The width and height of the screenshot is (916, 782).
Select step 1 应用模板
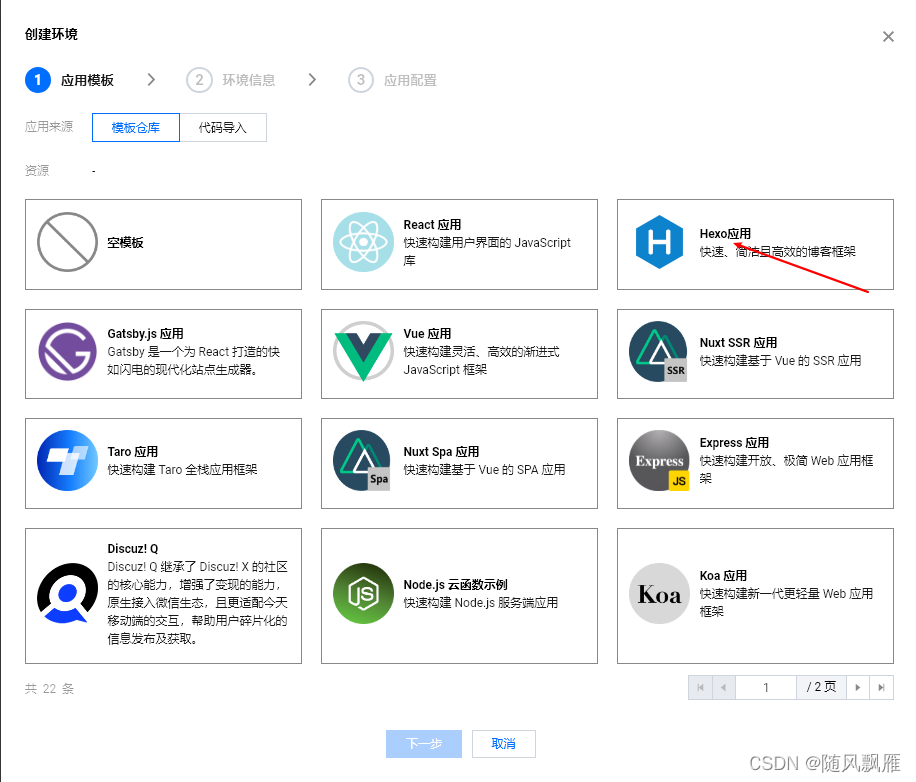pos(70,80)
